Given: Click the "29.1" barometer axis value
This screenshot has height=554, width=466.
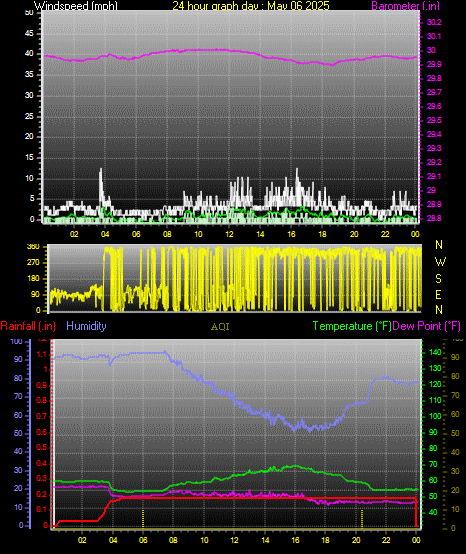Looking at the screenshot, I should click(434, 176).
